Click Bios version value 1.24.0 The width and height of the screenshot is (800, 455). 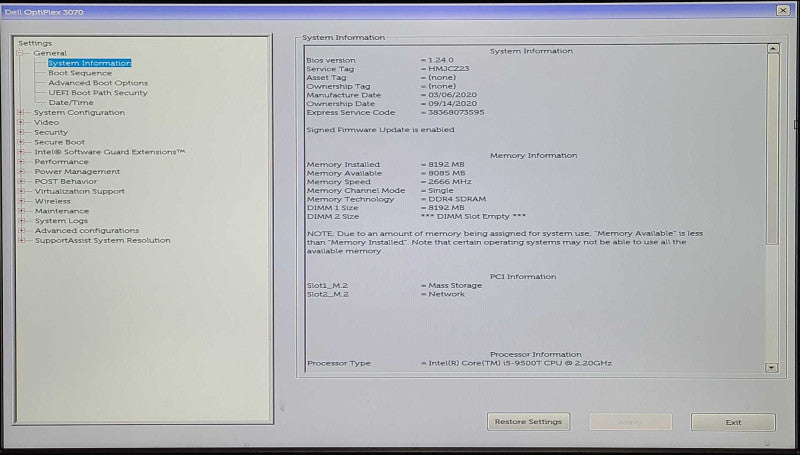point(441,60)
